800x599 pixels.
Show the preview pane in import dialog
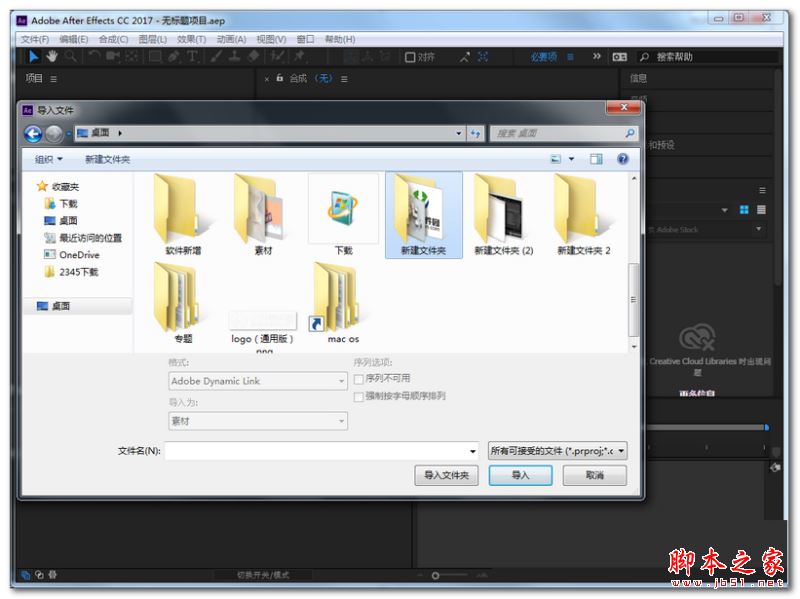click(x=596, y=159)
